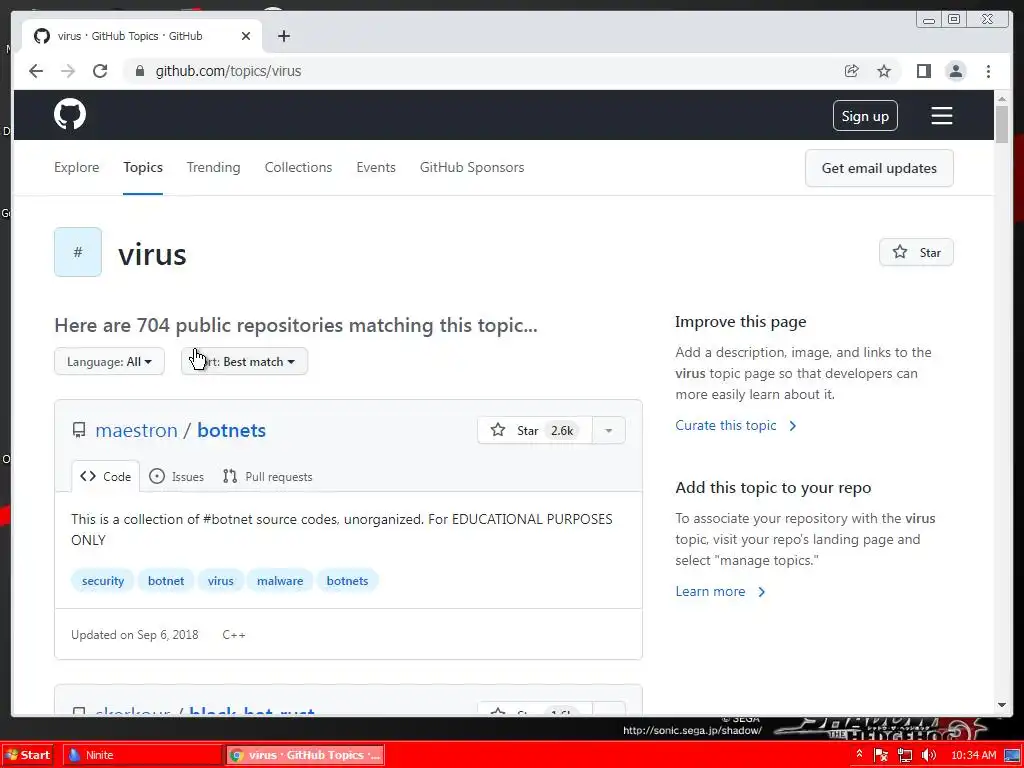Click the 'Improve this page' heading
Screen dimensions: 1024x768
click(741, 322)
